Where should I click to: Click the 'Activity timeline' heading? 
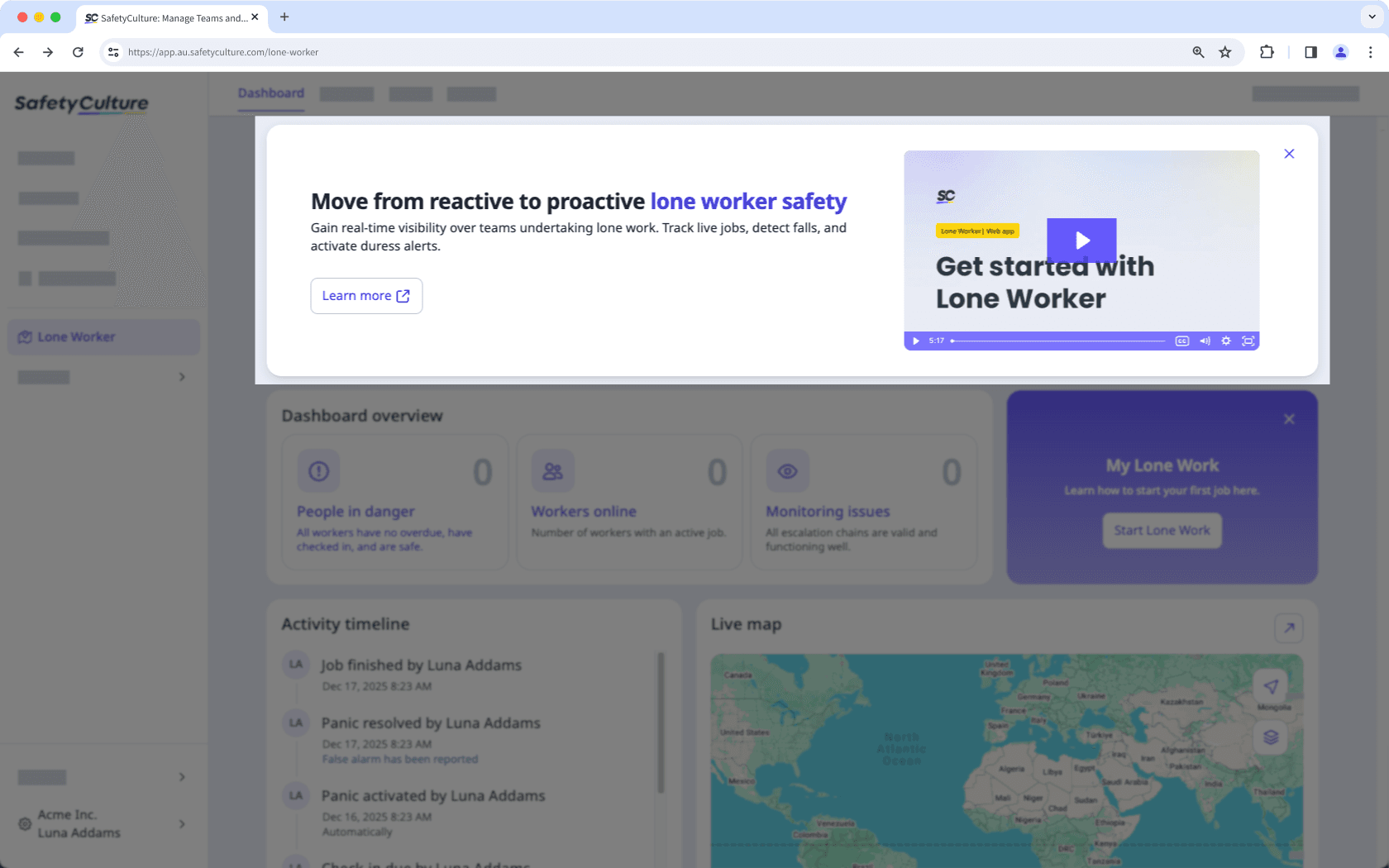point(346,624)
